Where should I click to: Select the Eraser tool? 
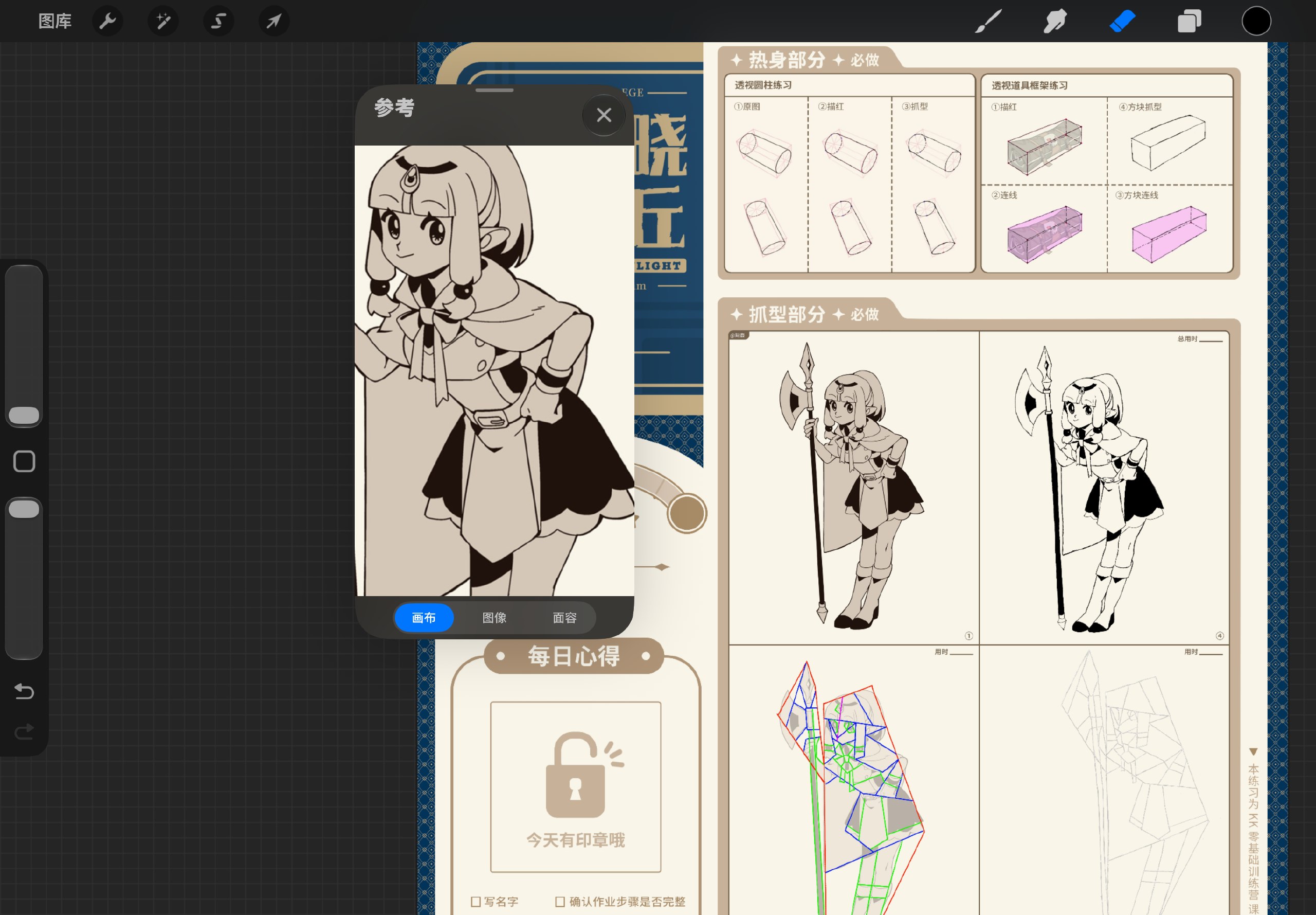coord(1122,21)
